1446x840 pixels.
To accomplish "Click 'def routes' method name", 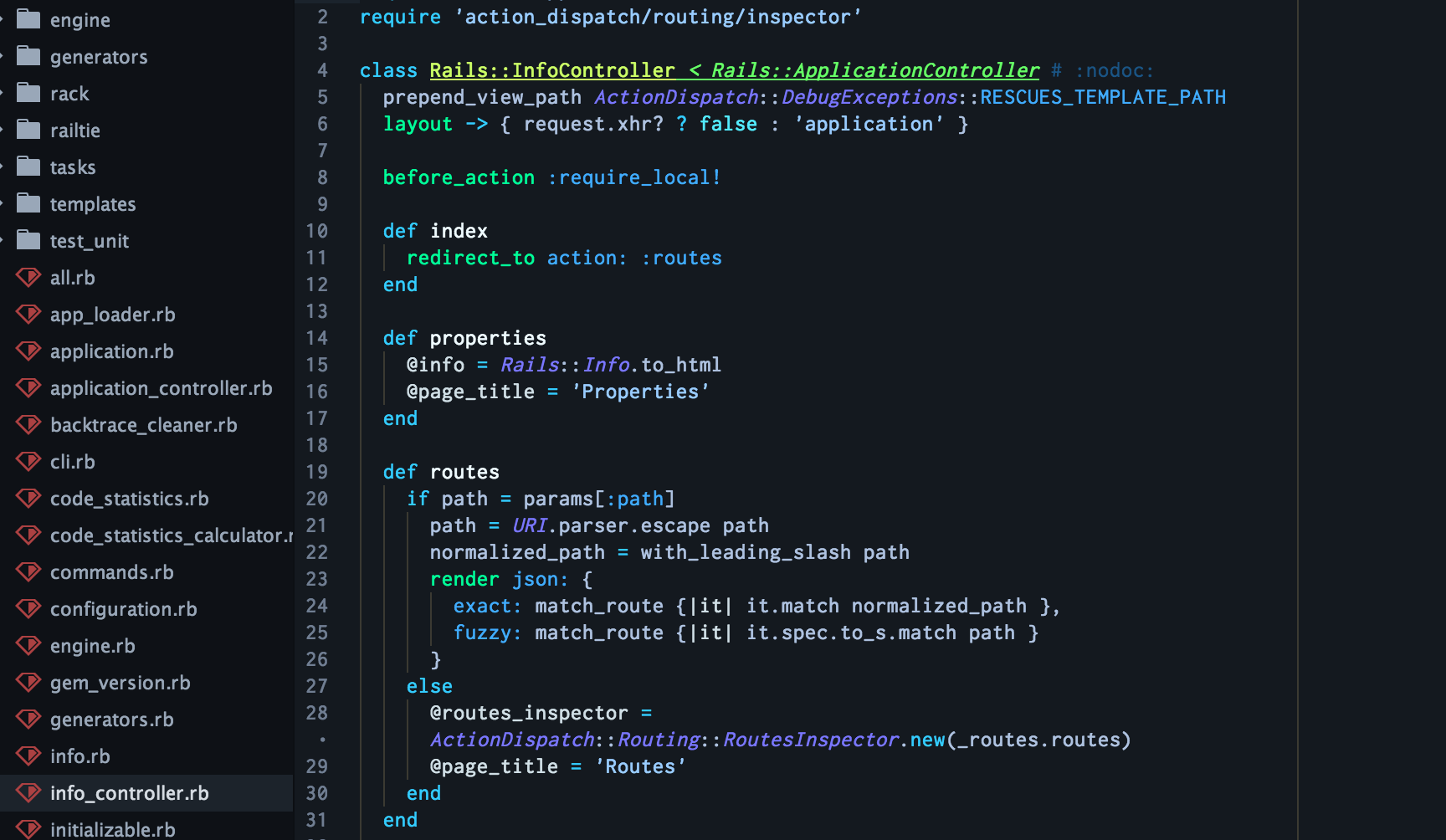I will (x=464, y=472).
